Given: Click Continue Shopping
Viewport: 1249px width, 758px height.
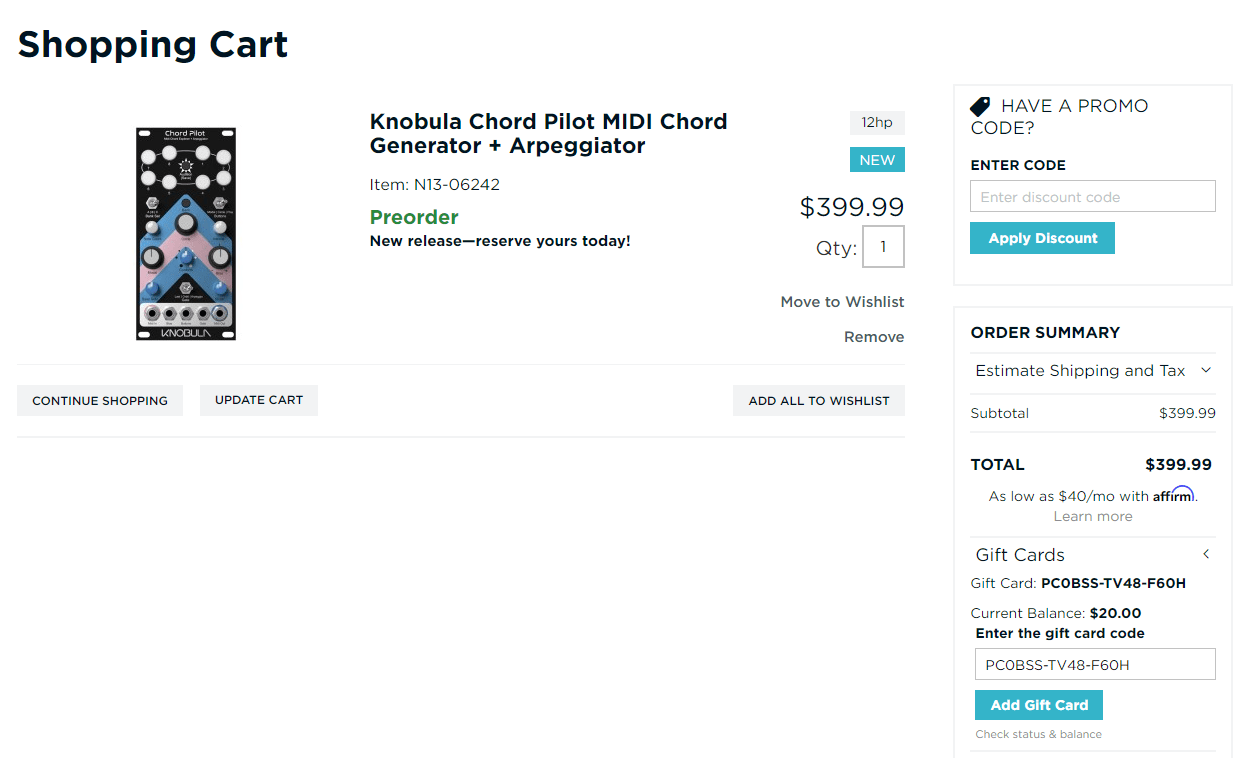Looking at the screenshot, I should (99, 400).
